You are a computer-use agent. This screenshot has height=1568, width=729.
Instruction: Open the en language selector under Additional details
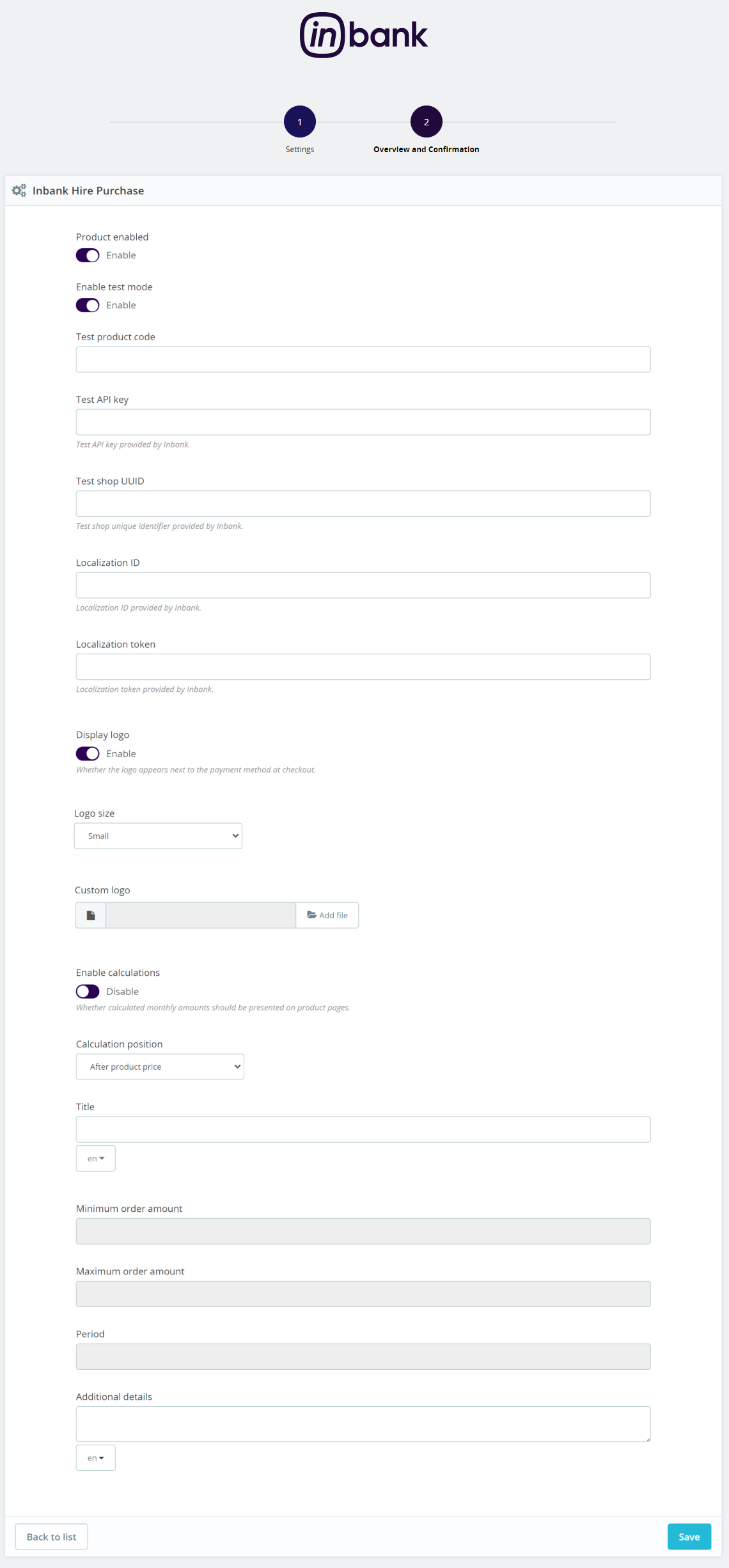95,1457
